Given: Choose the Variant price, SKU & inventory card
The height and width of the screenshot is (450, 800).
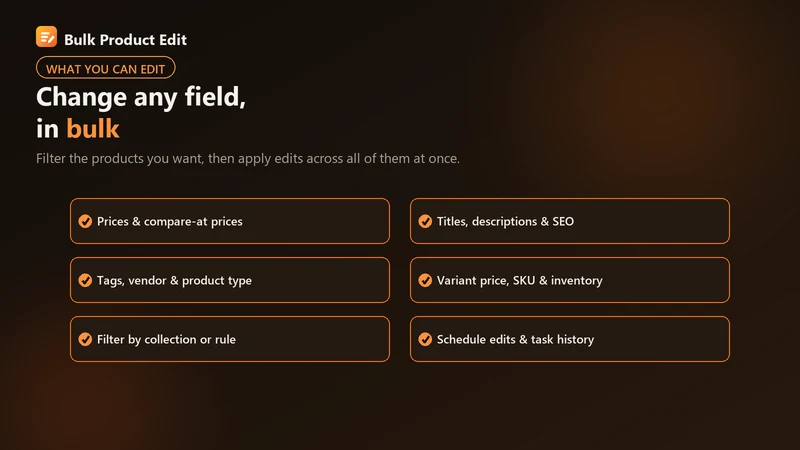Looking at the screenshot, I should pos(570,280).
